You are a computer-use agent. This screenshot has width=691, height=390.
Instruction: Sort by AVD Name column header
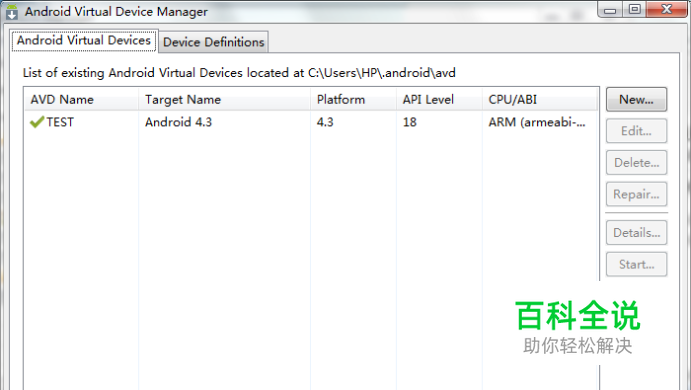81,100
